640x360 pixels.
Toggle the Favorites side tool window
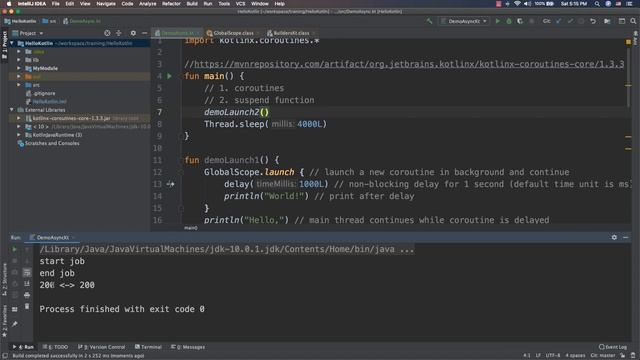coord(4,321)
